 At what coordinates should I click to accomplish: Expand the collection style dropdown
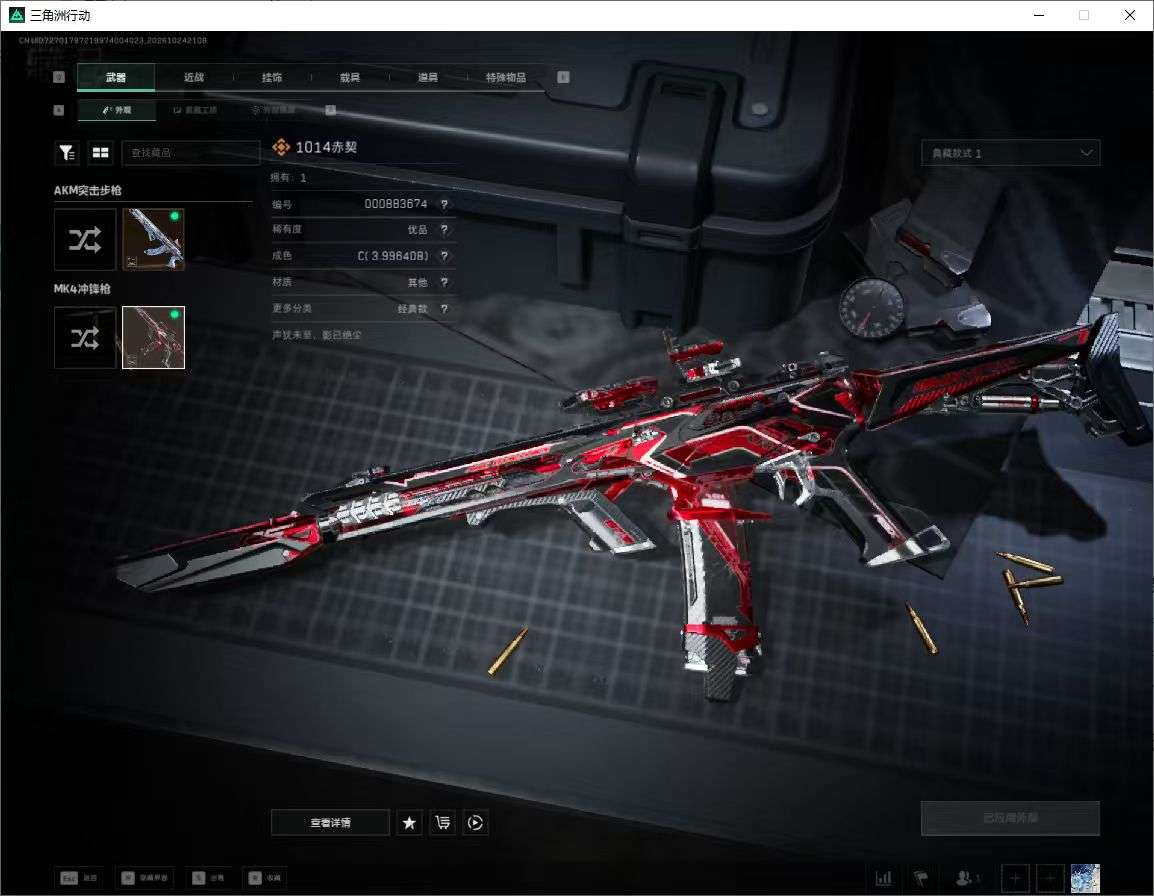pos(1010,153)
